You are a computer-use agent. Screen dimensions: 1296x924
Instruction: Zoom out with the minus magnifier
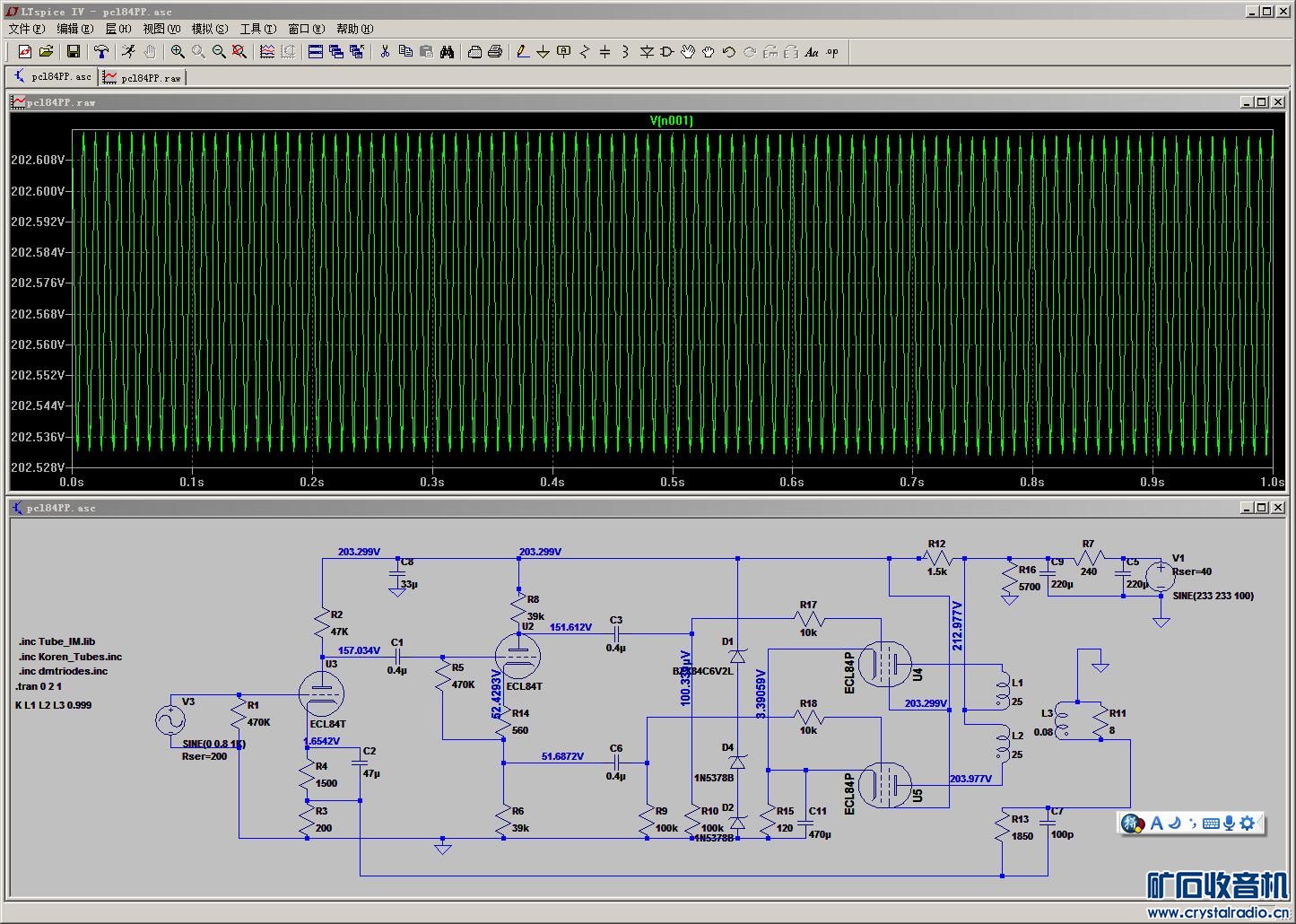click(x=219, y=52)
